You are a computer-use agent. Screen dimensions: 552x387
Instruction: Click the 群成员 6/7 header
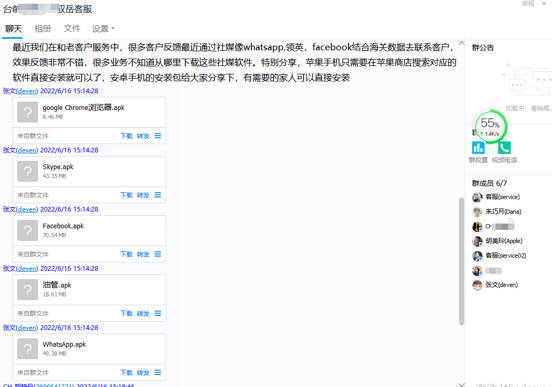tap(489, 183)
